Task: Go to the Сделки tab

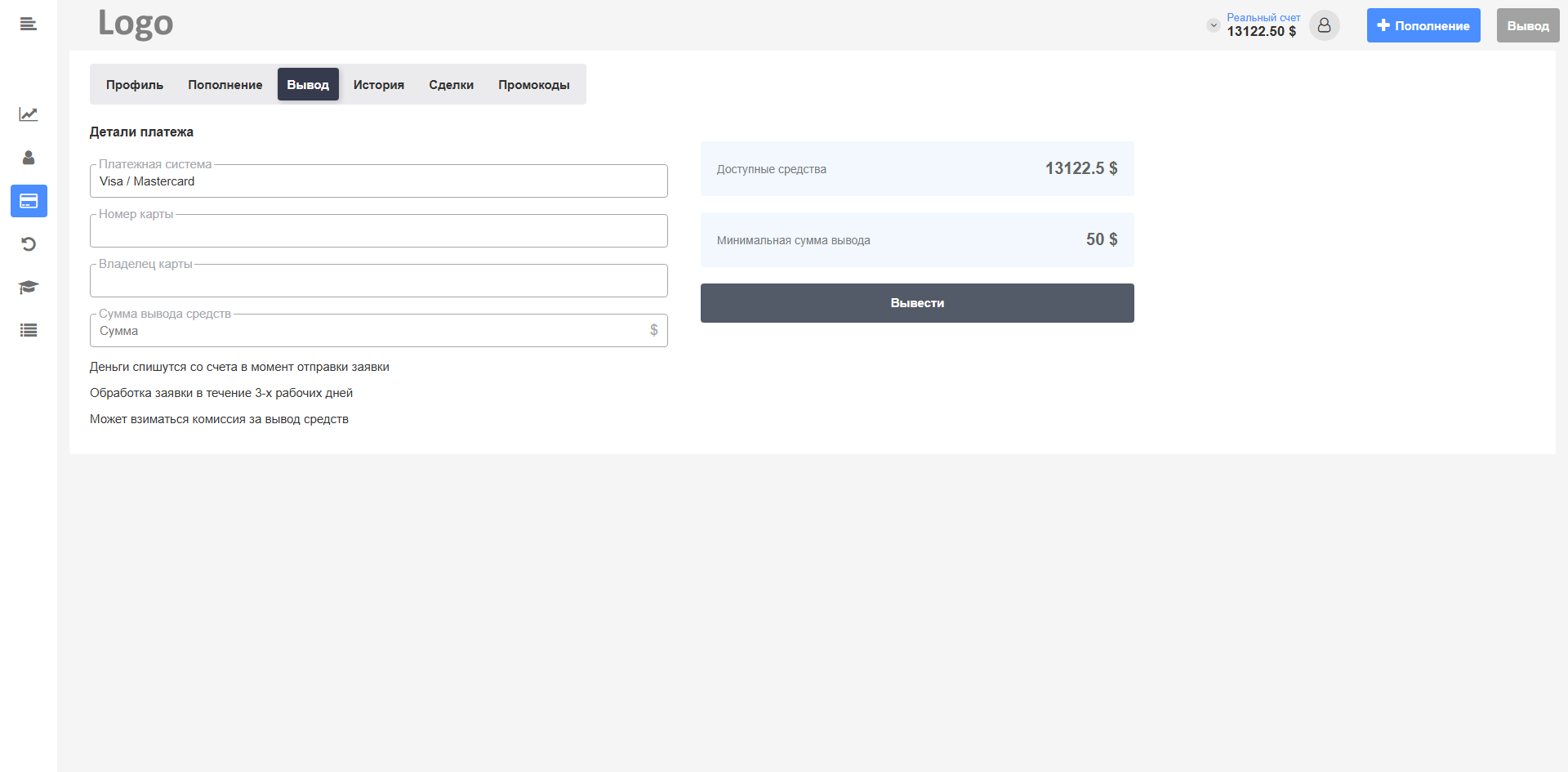Action: pos(451,85)
